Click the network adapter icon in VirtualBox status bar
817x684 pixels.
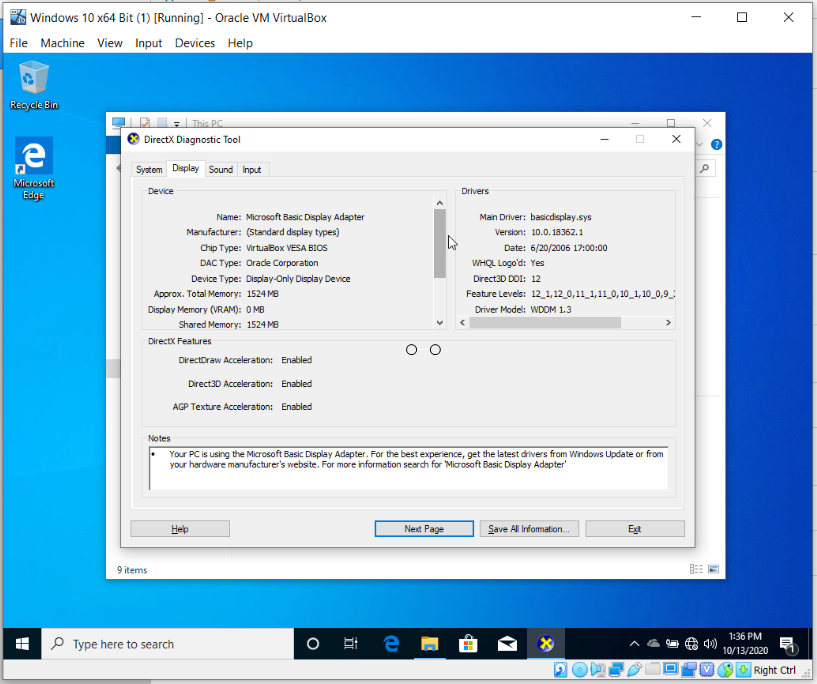tap(614, 669)
